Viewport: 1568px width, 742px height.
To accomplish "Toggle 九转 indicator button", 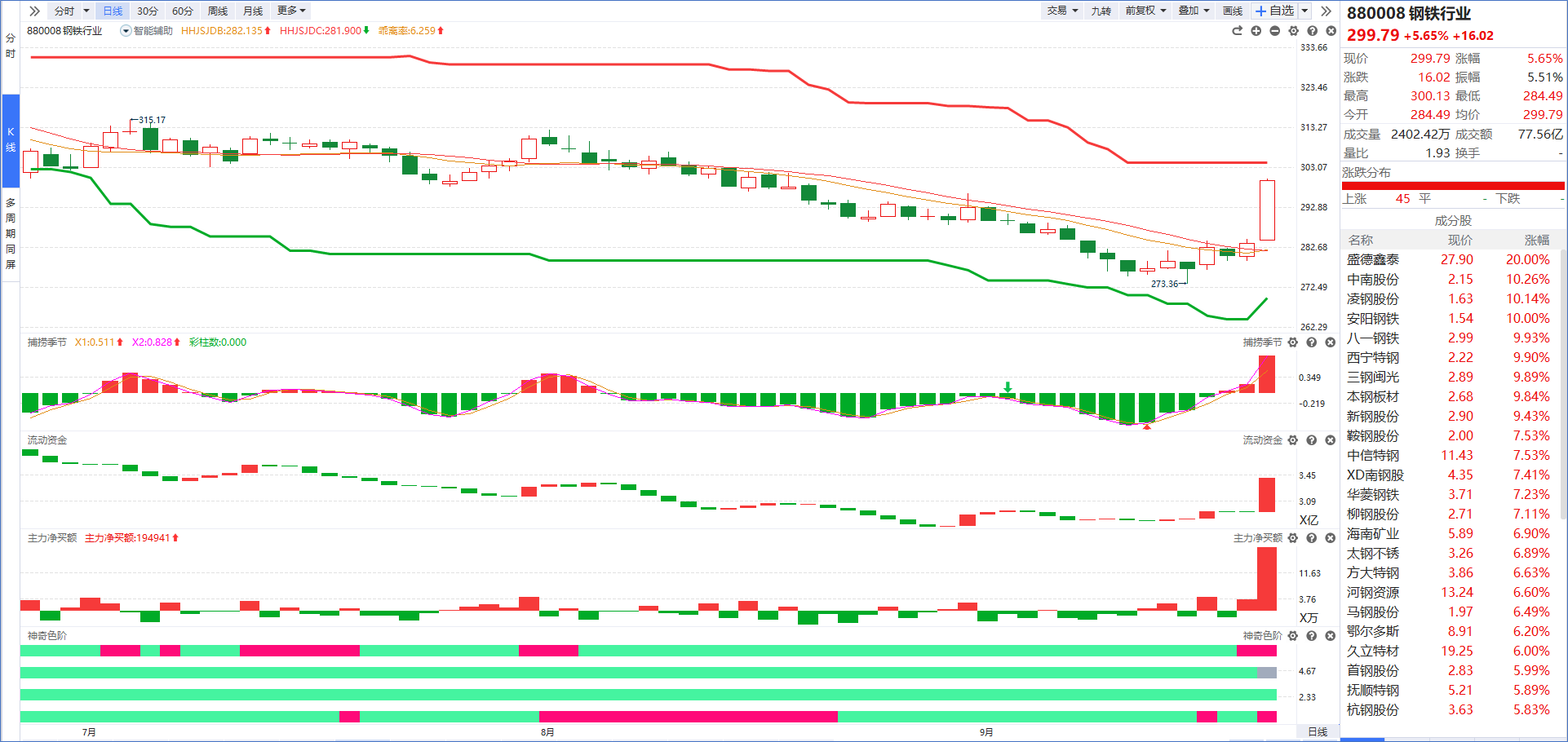I will click(x=1101, y=11).
